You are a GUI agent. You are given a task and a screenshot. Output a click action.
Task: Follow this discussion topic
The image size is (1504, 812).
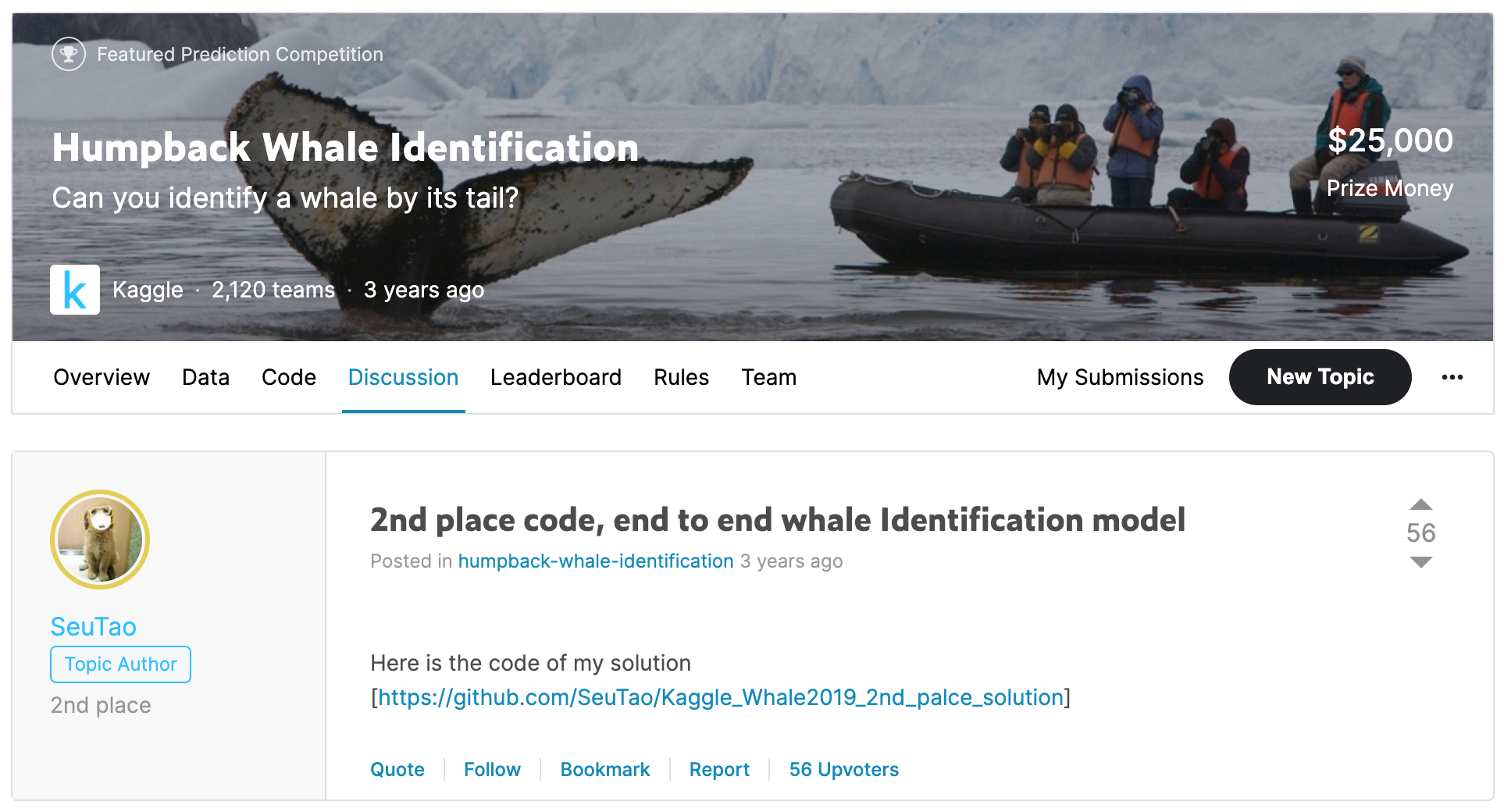492,770
